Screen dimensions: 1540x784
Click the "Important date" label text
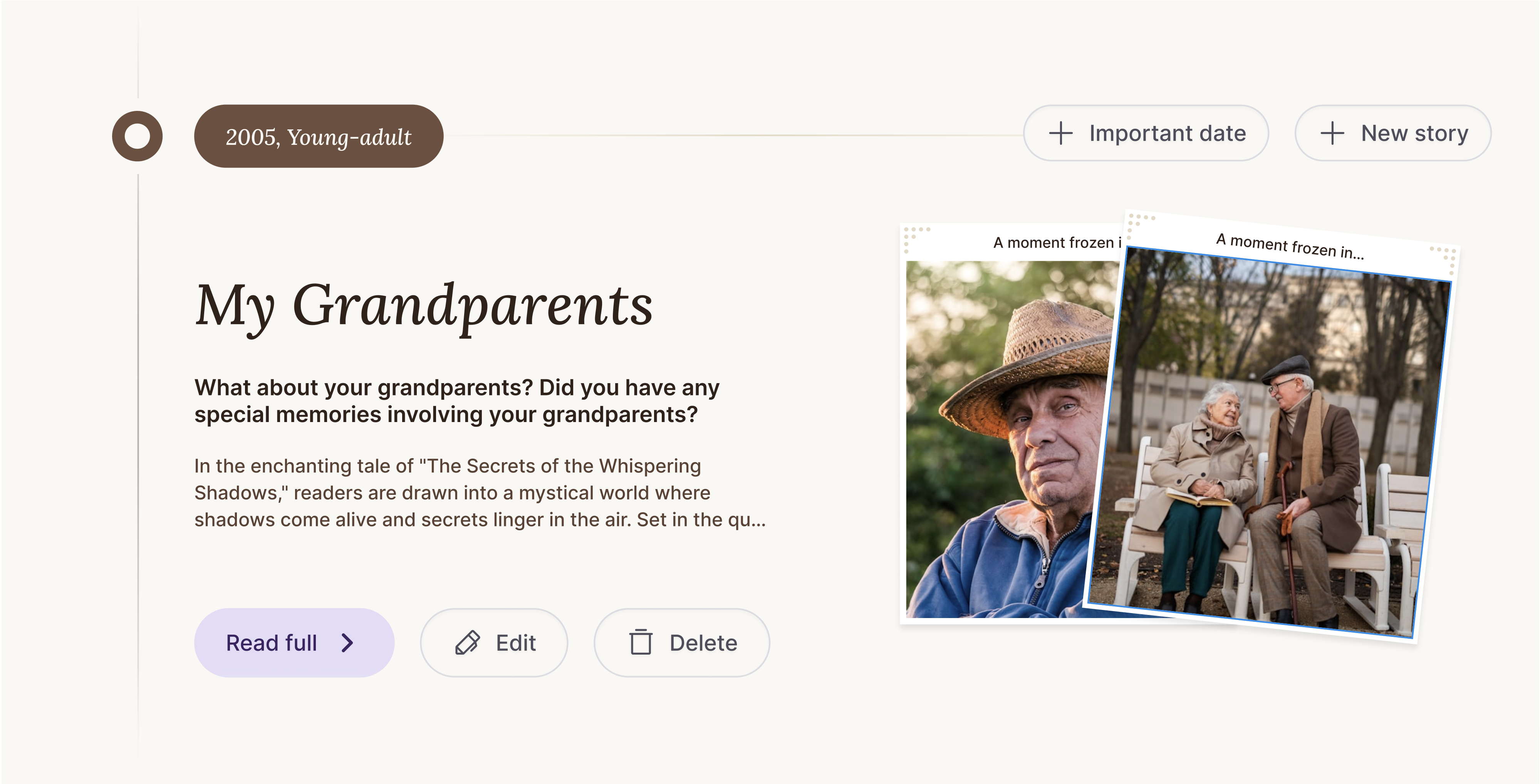pos(1167,133)
